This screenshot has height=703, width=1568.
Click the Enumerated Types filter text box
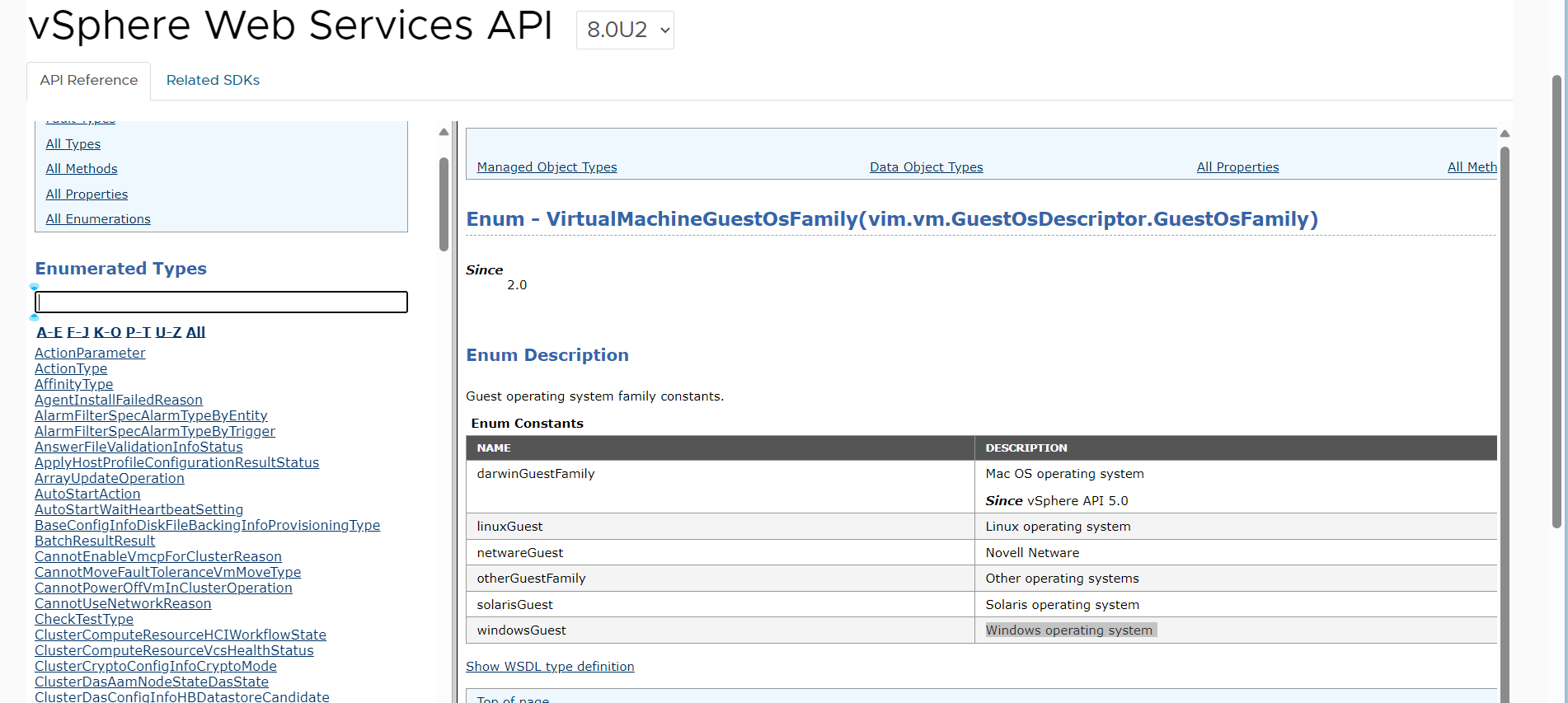pyautogui.click(x=221, y=302)
